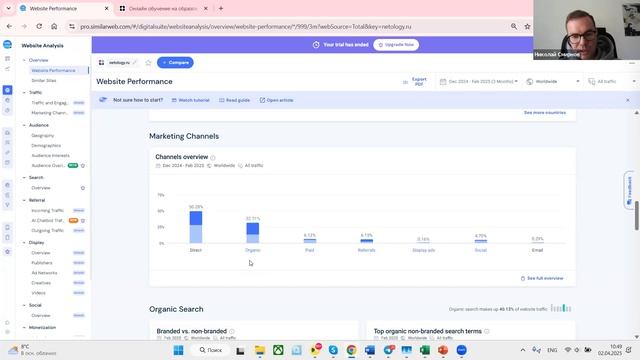Viewport: 640px width, 360px height.
Task: Open File Explorer from the taskbar
Action: [x=260, y=350]
